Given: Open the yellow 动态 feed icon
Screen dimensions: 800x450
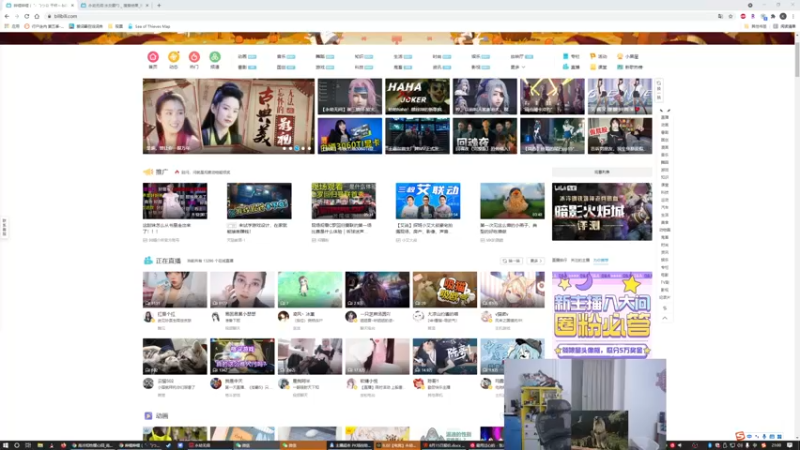Looking at the screenshot, I should tap(173, 57).
